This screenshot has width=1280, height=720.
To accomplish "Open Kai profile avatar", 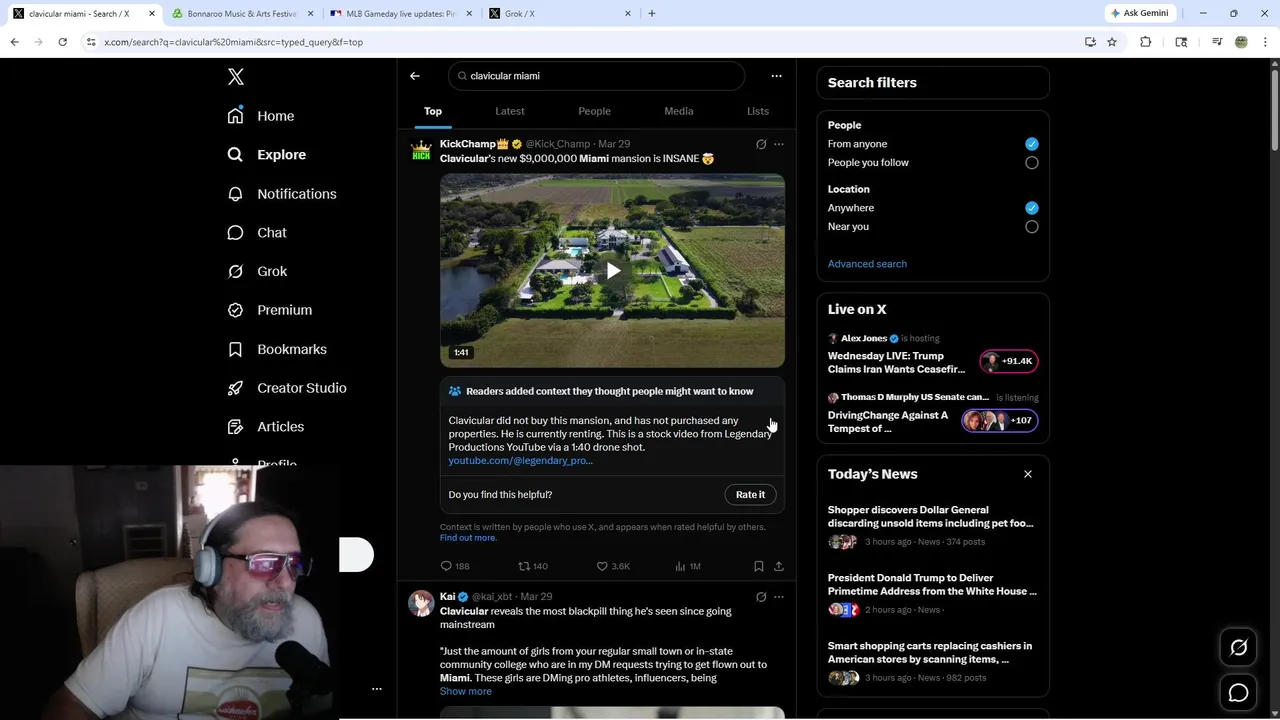I will [421, 603].
